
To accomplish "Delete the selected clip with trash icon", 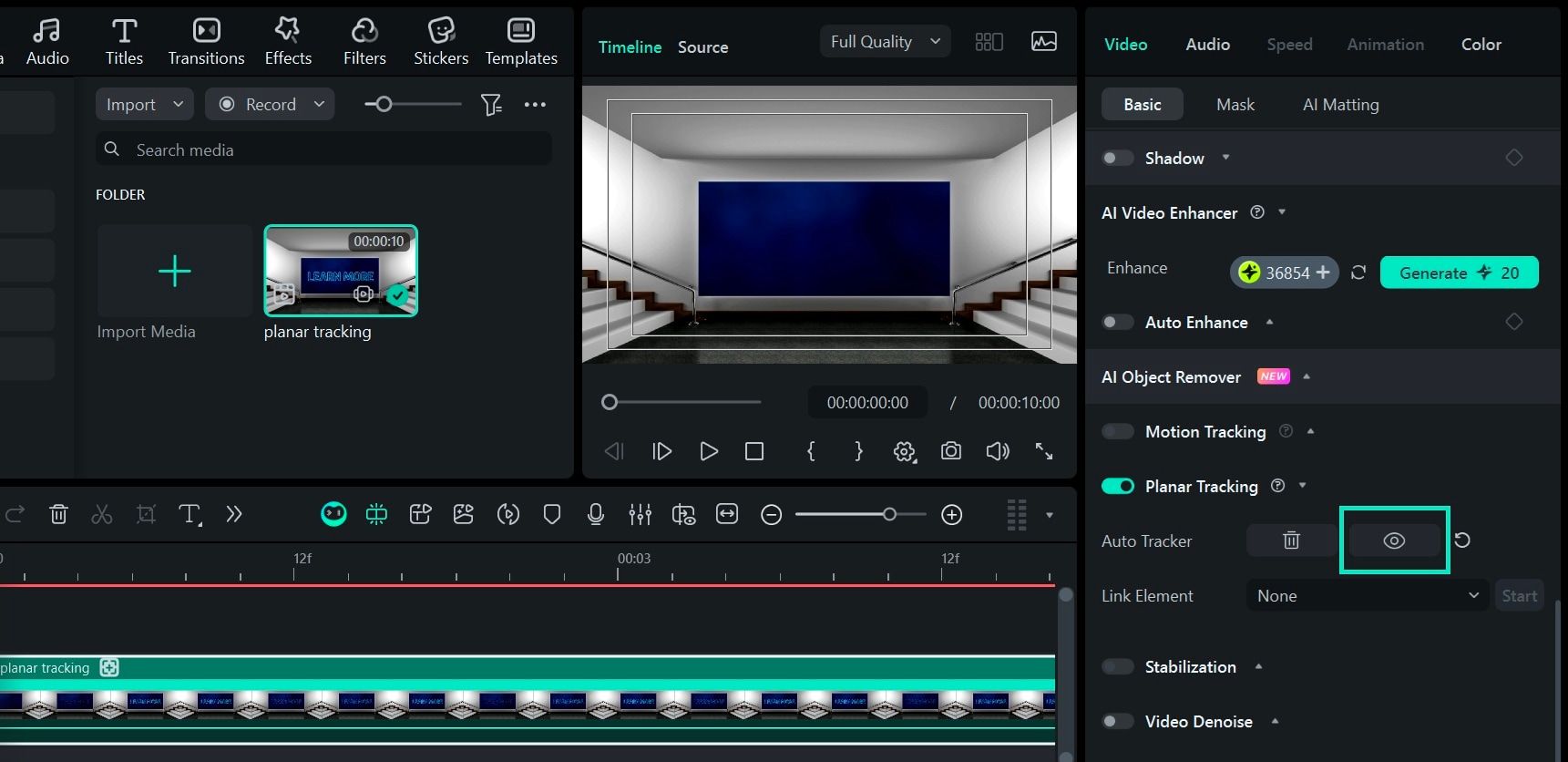I will point(58,514).
